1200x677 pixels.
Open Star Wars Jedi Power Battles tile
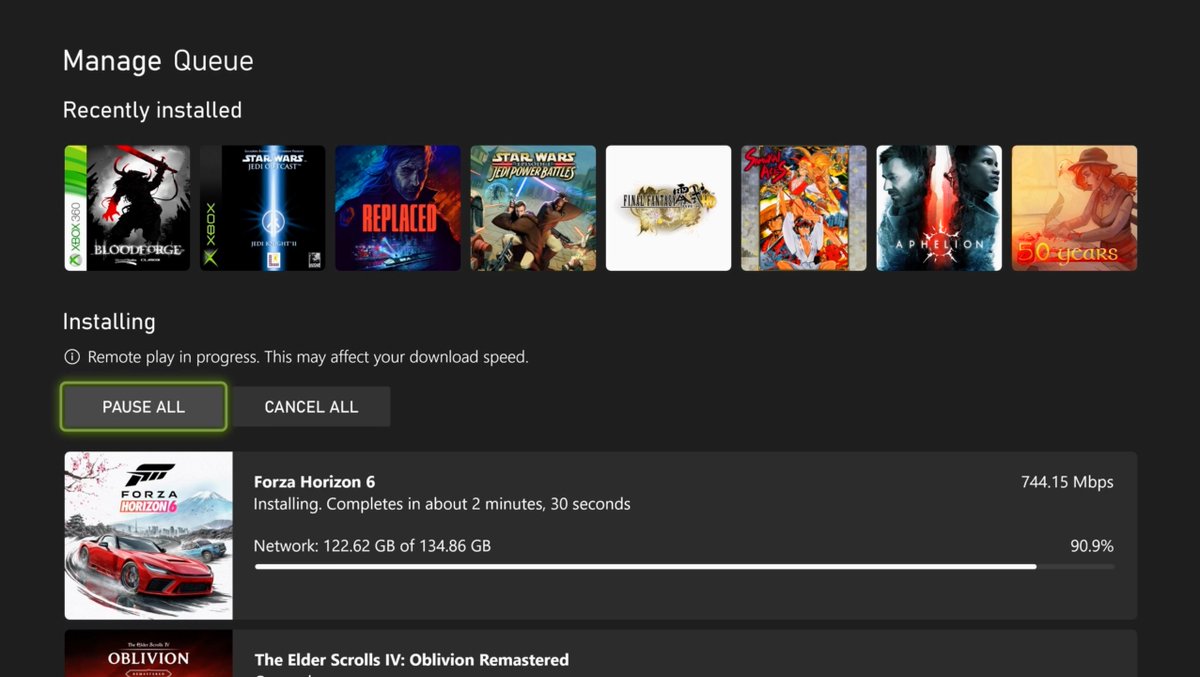[x=533, y=208]
